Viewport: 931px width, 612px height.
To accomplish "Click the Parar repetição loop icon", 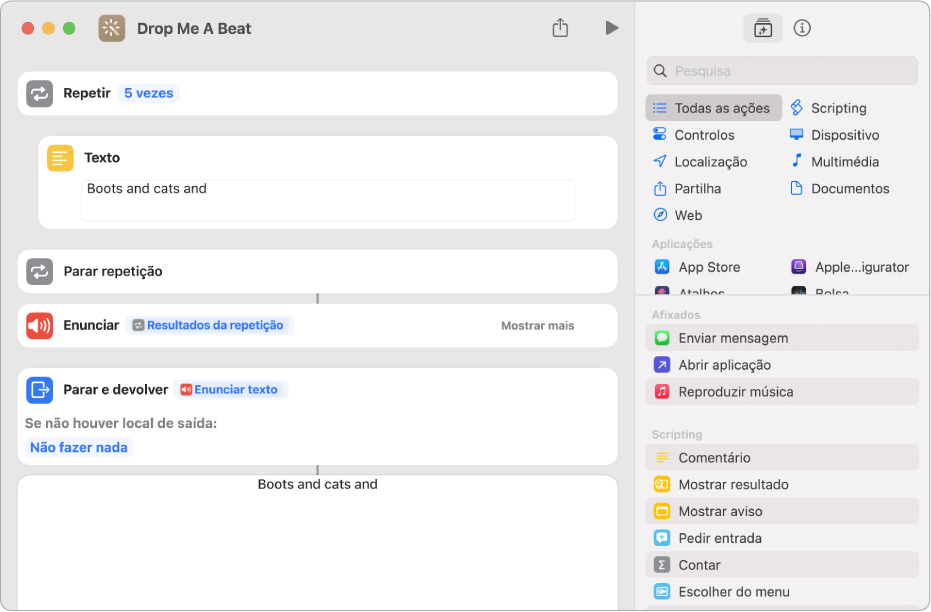I will click(39, 271).
